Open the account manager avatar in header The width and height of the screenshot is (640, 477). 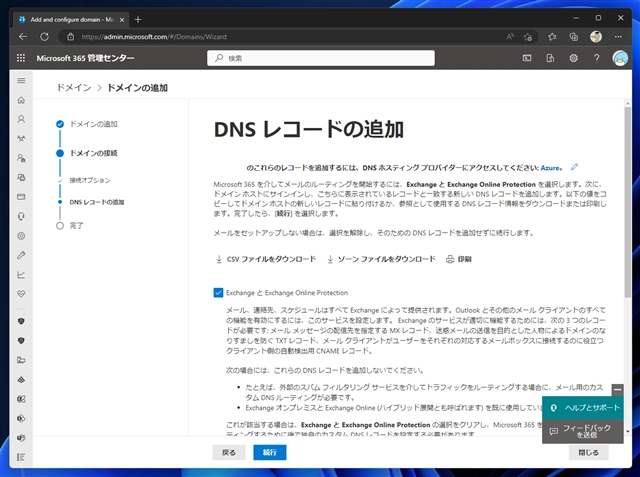(620, 58)
